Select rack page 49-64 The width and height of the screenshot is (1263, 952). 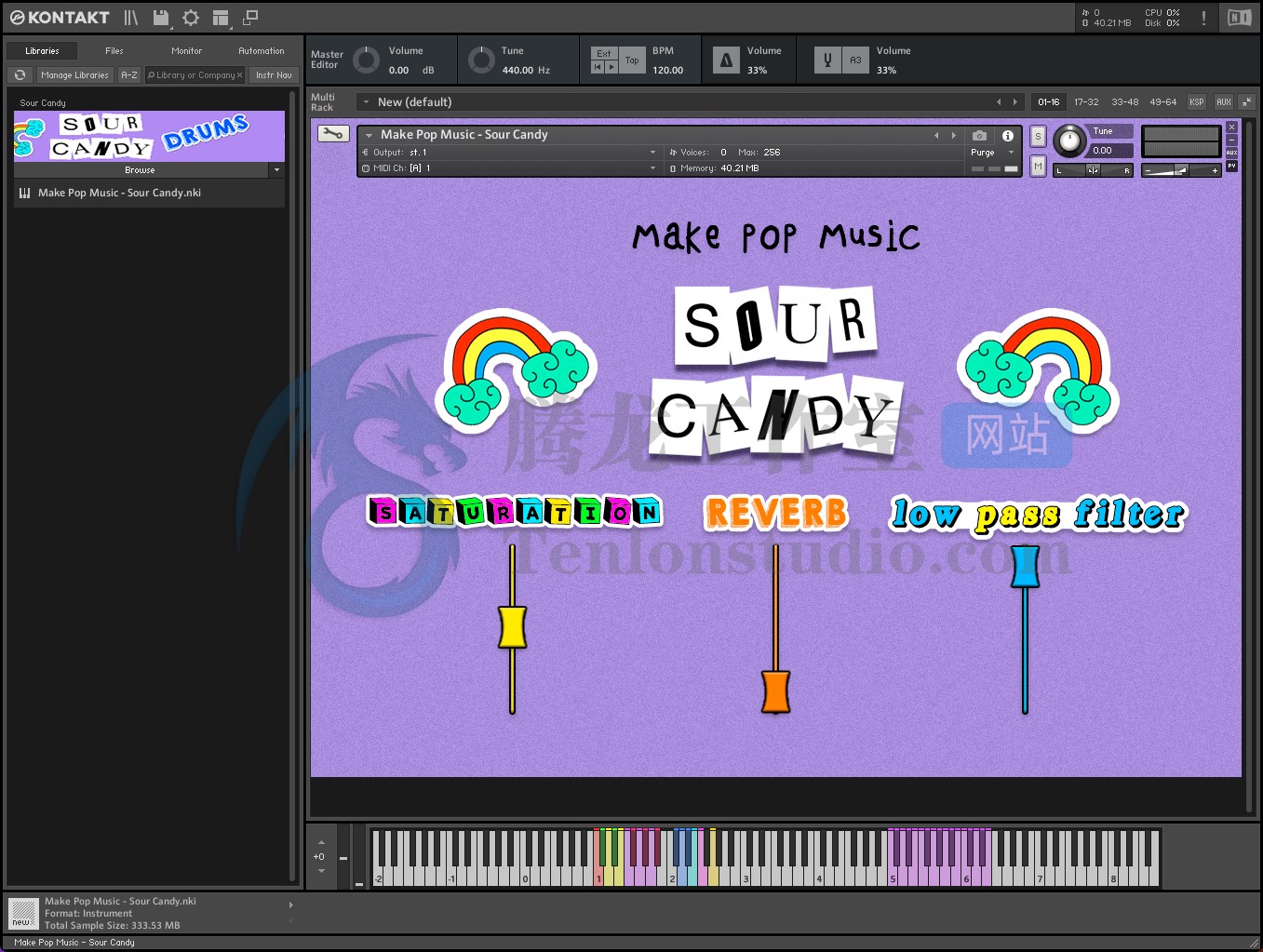[x=1162, y=102]
